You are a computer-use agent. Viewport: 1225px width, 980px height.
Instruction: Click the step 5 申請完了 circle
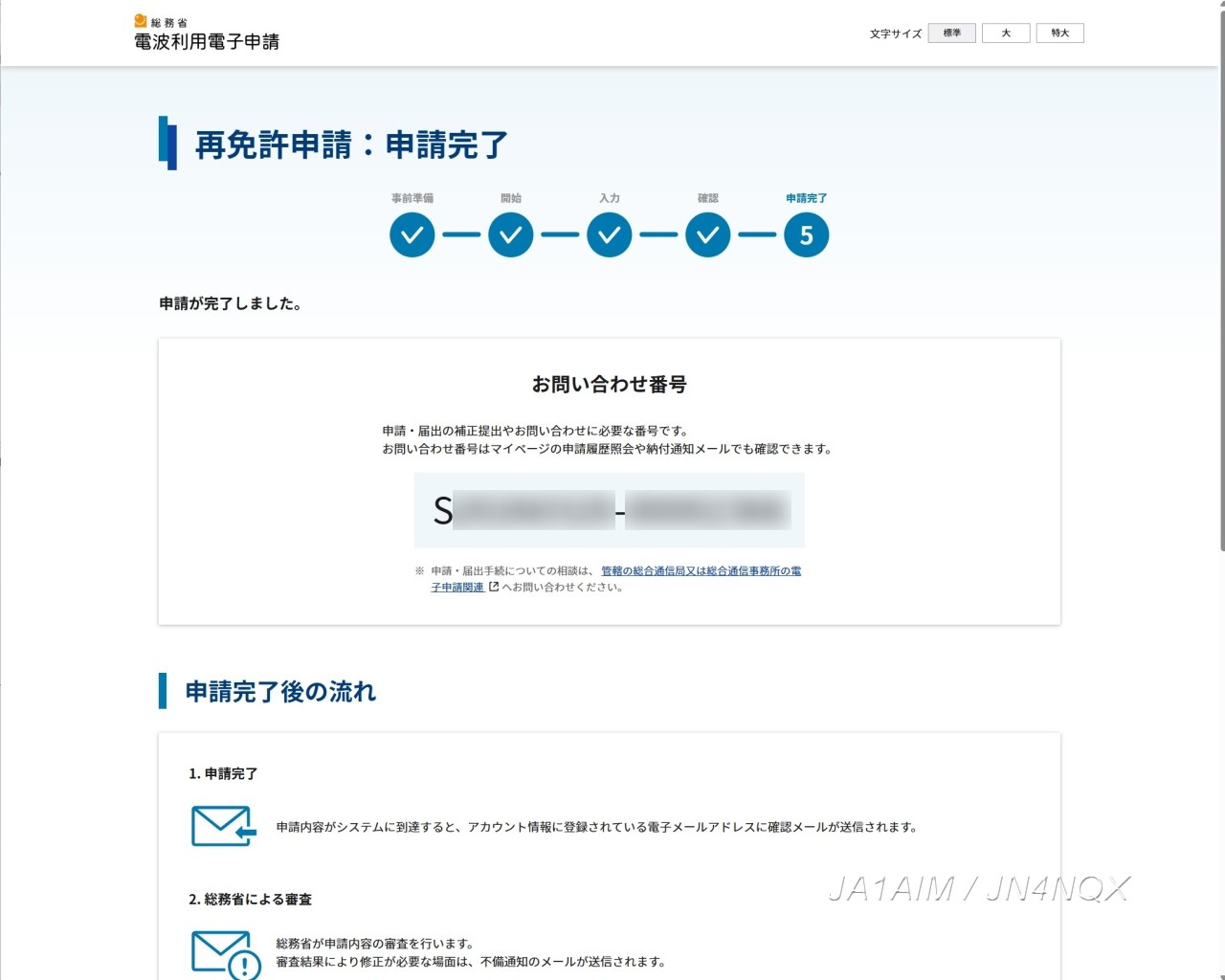[807, 235]
